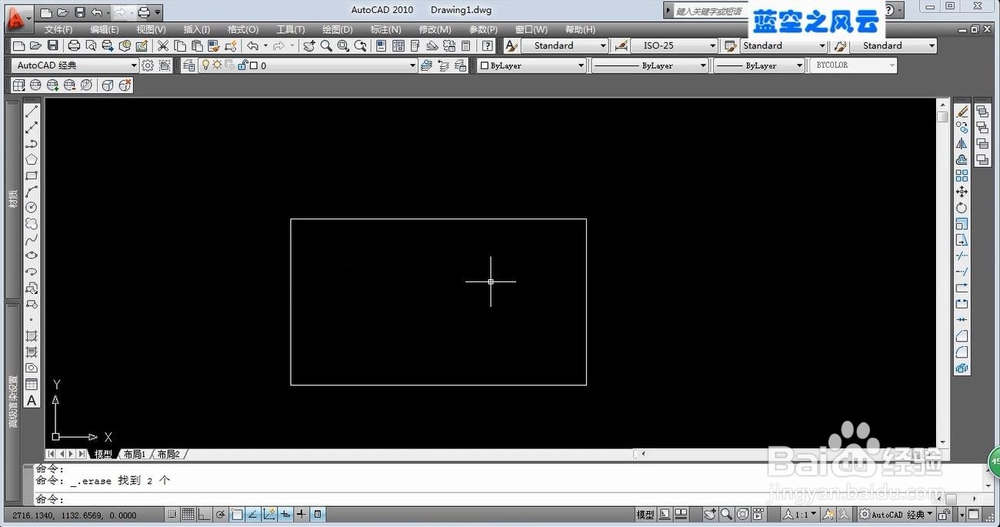Click the Save icon in Standard toolbar
The image size is (1000, 527).
coord(53,45)
